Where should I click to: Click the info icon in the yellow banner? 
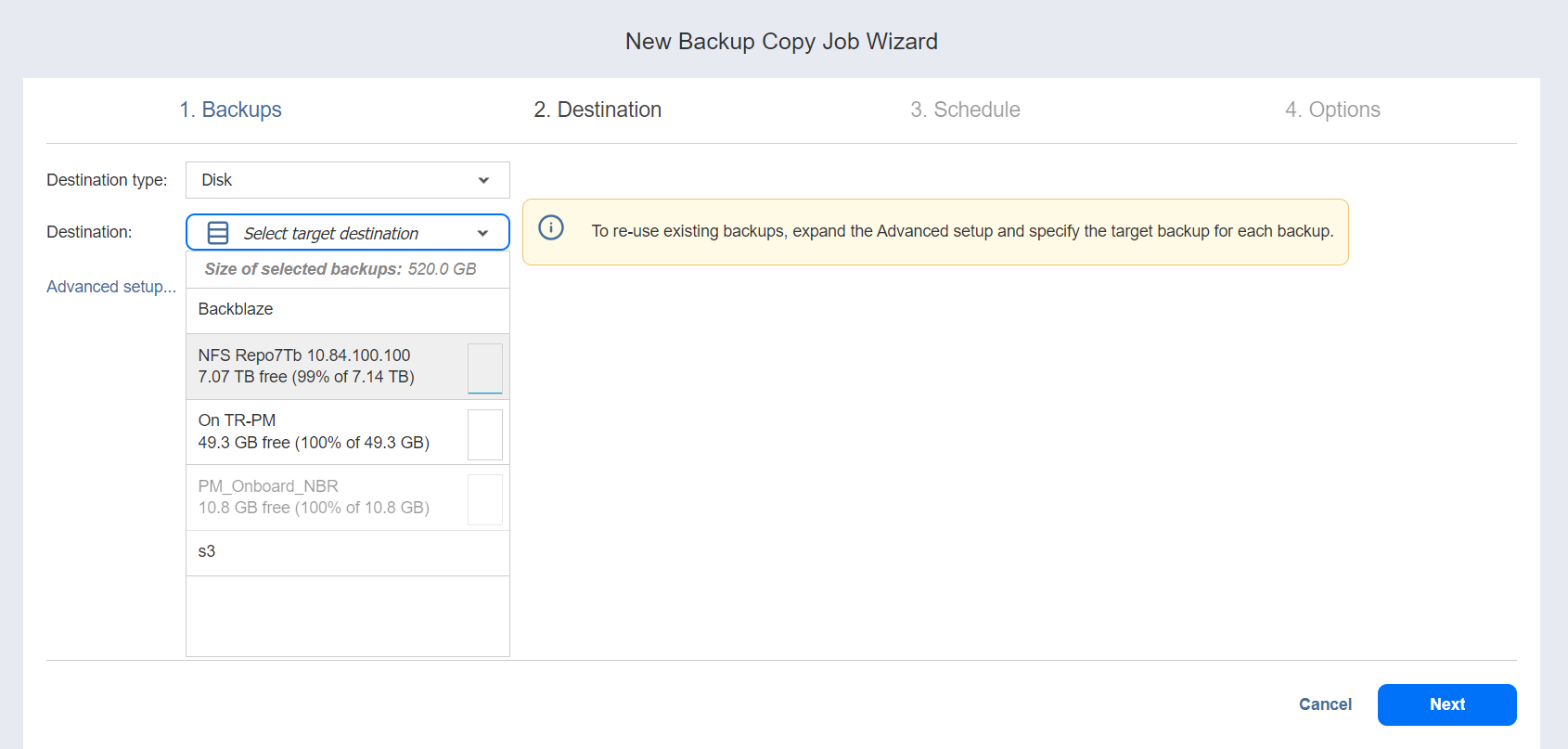click(x=551, y=228)
